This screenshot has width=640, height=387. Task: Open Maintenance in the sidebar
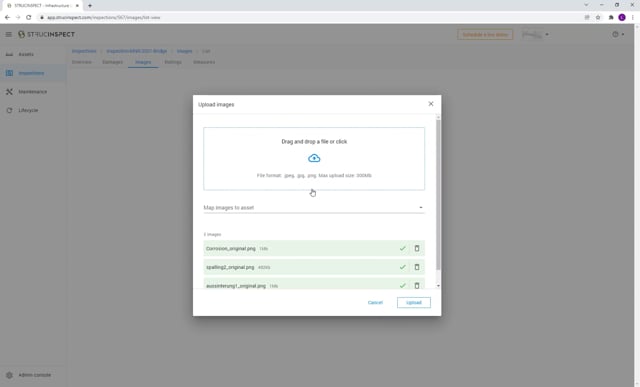pos(33,92)
